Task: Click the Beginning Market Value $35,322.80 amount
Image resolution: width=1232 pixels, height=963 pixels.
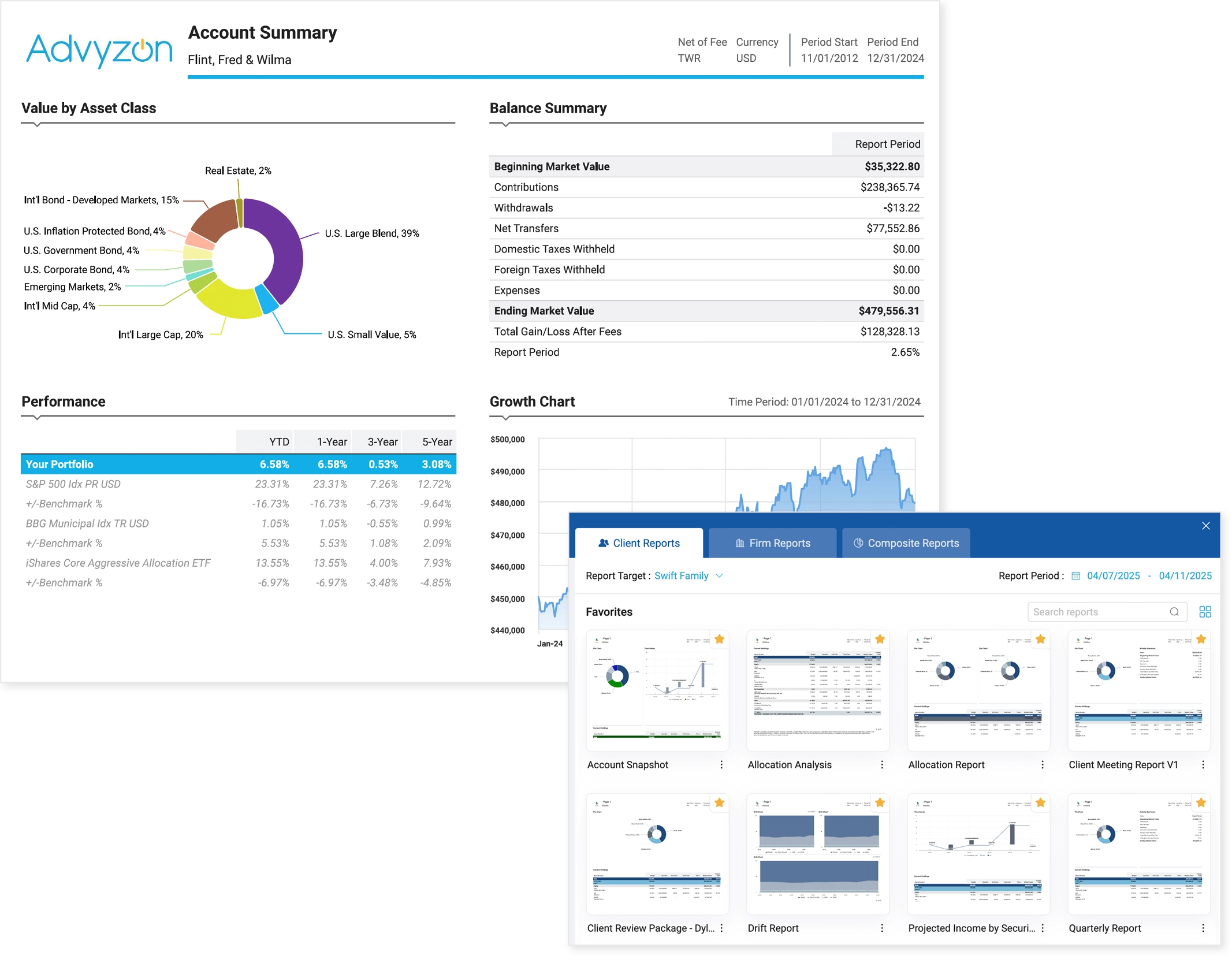Action: click(892, 166)
